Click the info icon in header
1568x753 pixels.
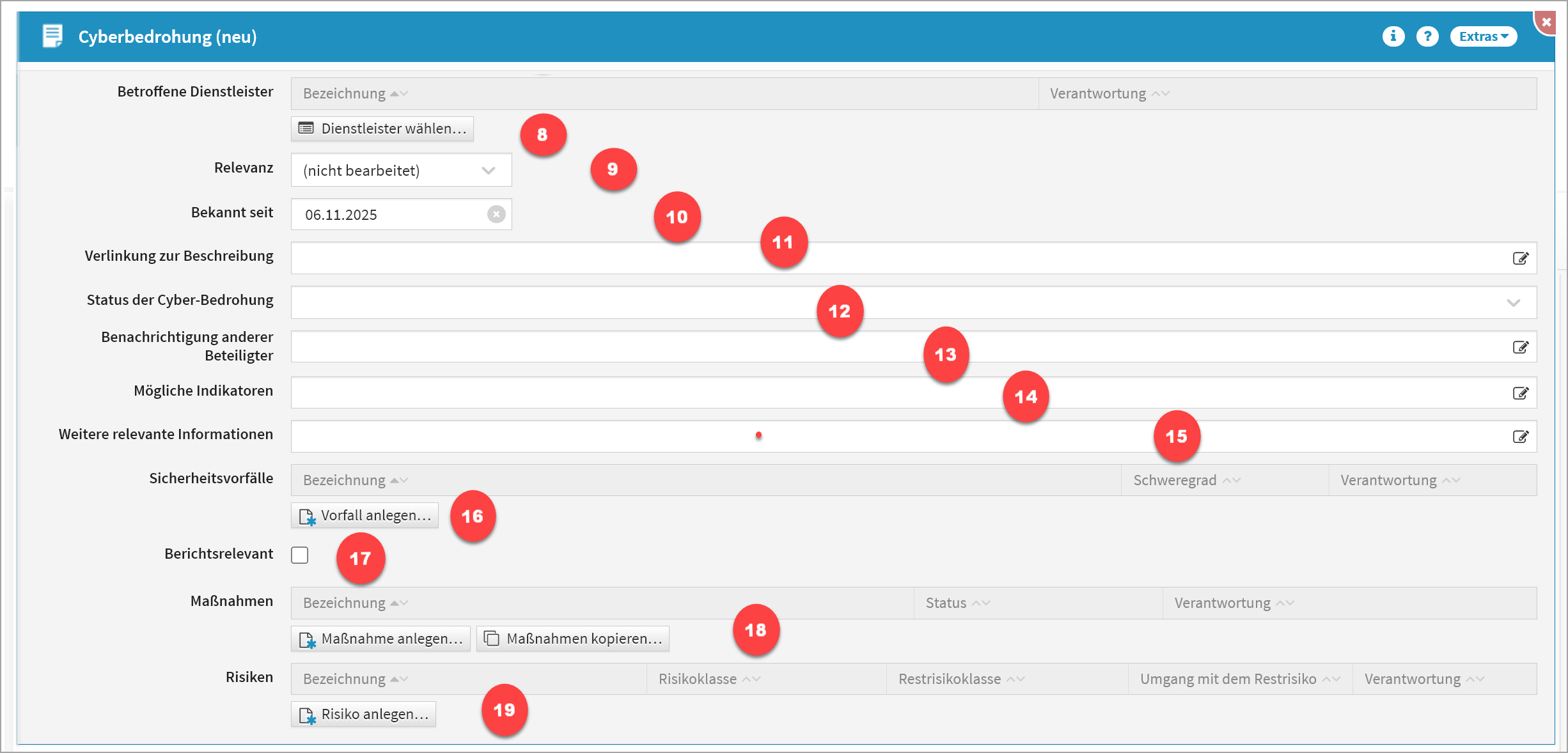coord(1393,36)
